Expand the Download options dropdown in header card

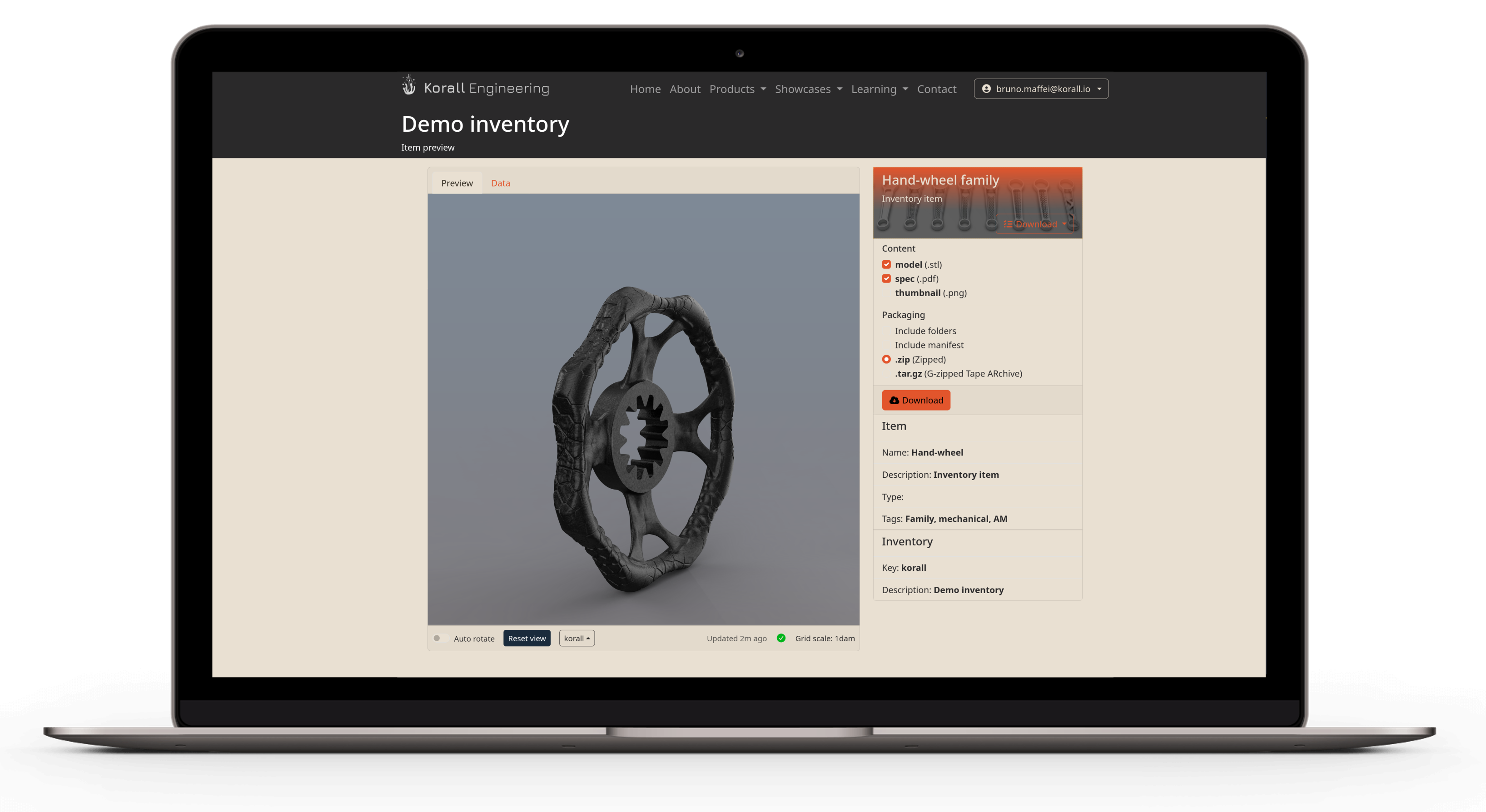(1035, 224)
